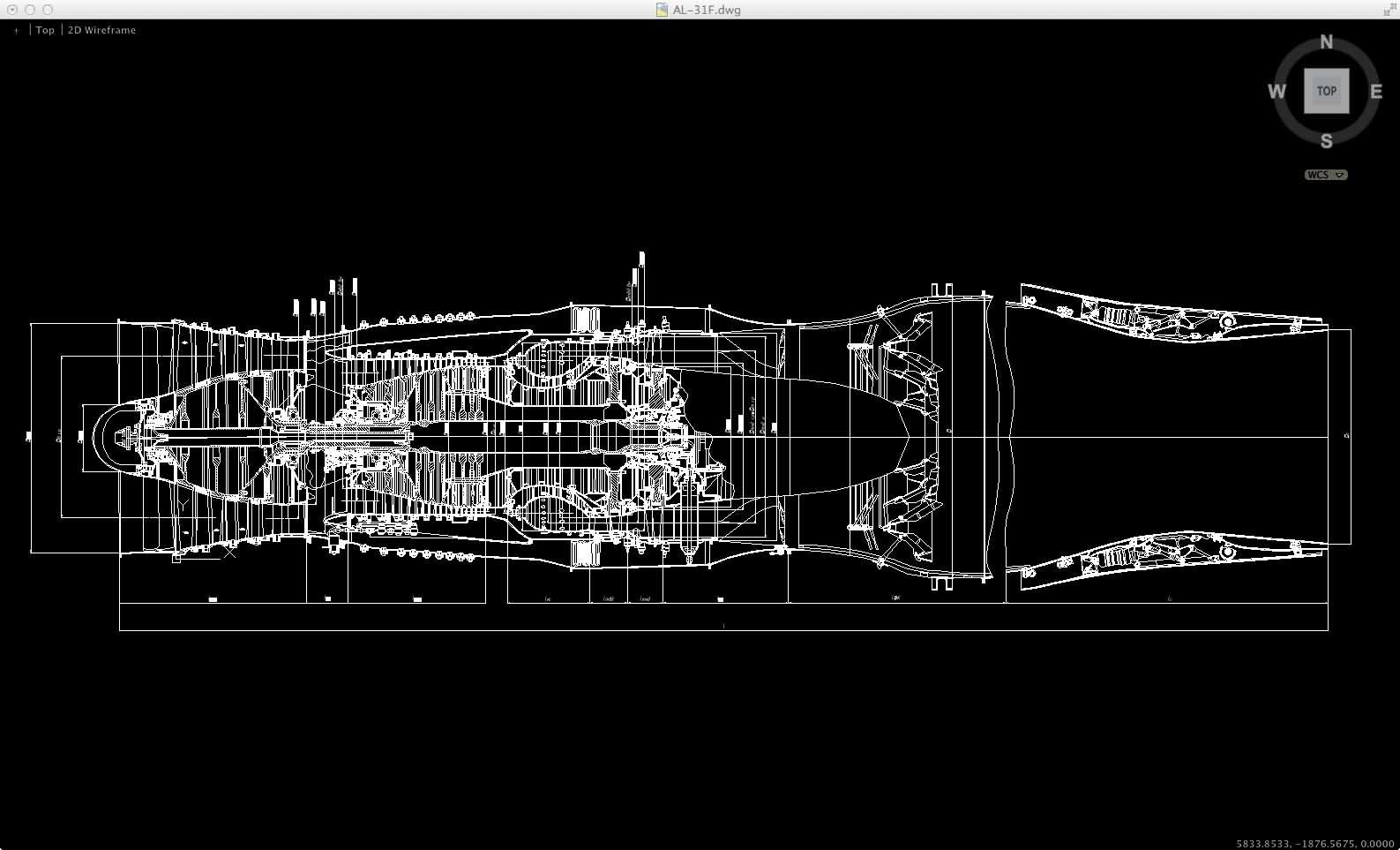Zoom the window with the third title button

coord(48,10)
